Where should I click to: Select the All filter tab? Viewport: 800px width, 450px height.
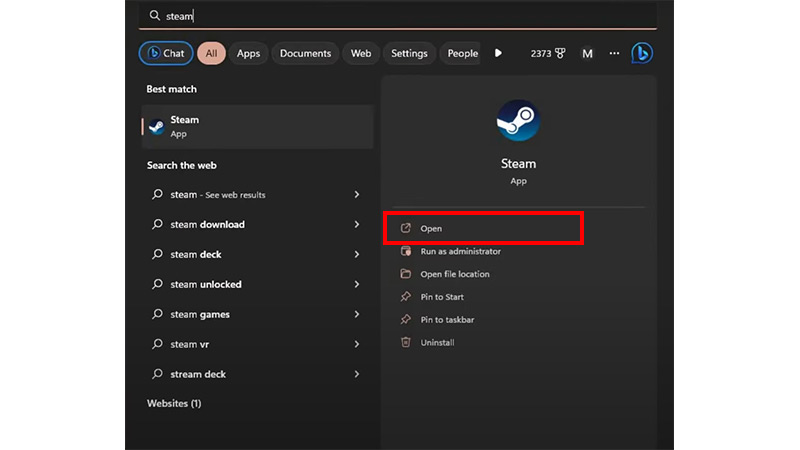(x=211, y=53)
